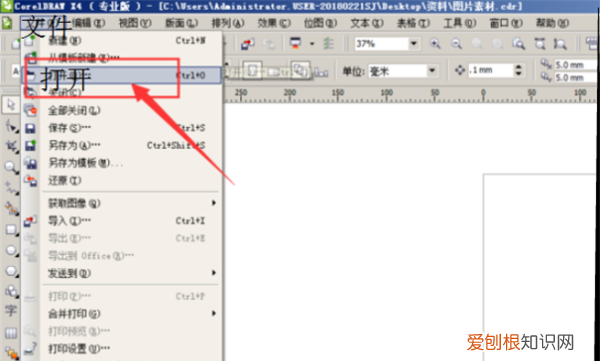
Task: Click the upper 5.0 mm duplicate distance field
Action: click(576, 65)
